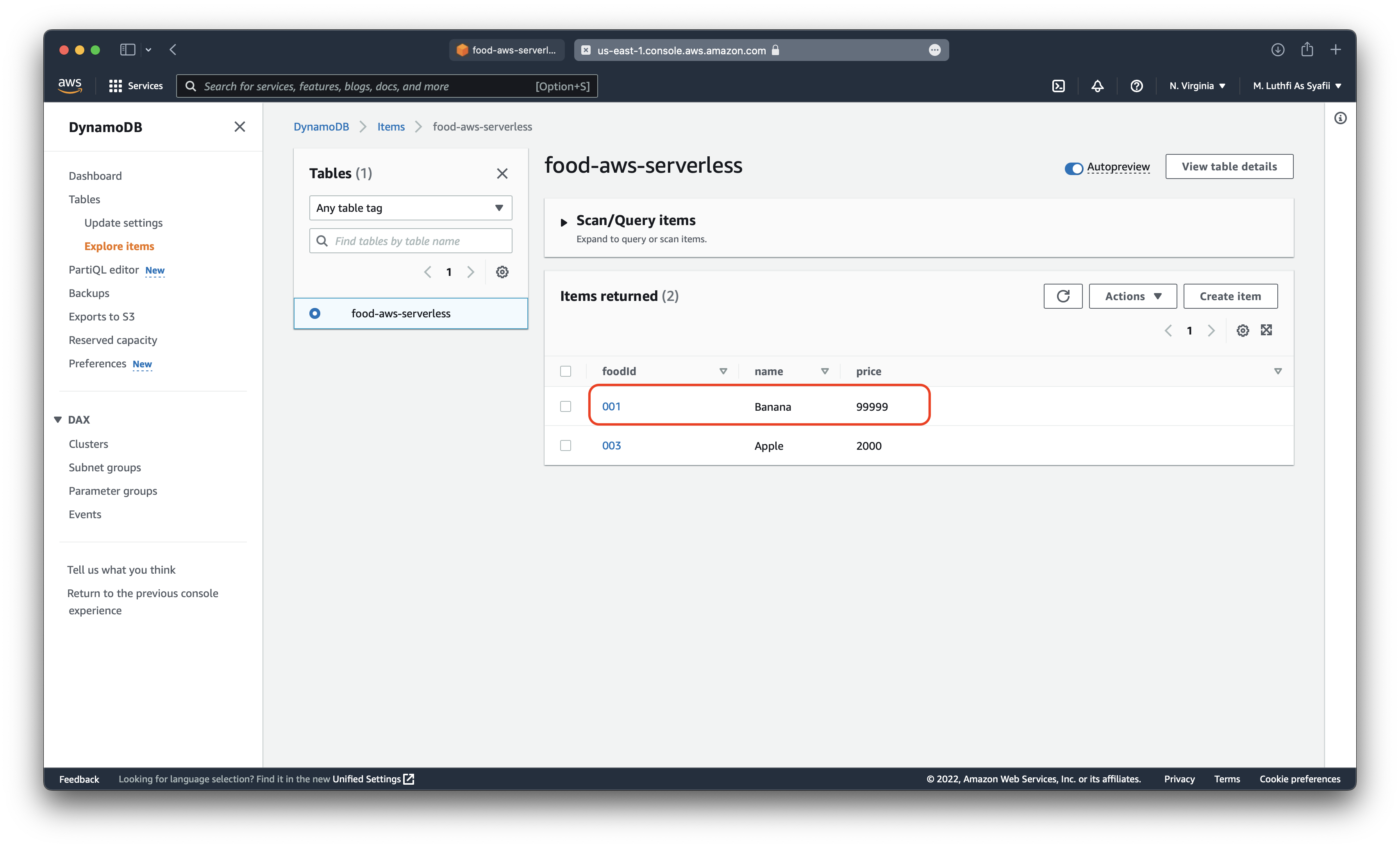This screenshot has height=848, width=1400.
Task: Click the AWS logo home icon
Action: 70,85
